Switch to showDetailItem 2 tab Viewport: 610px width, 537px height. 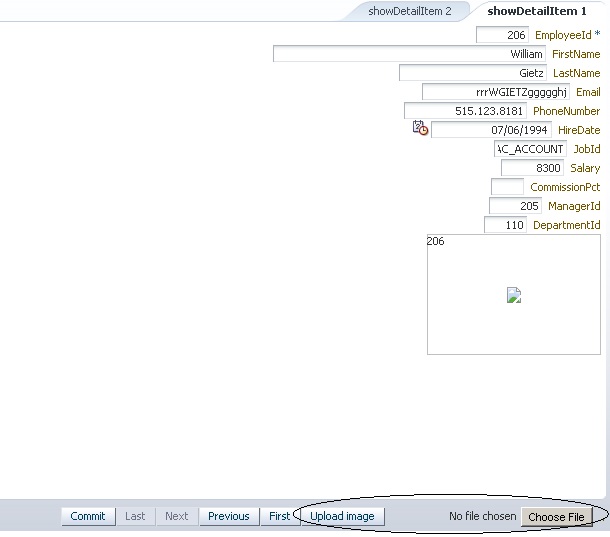[x=410, y=11]
